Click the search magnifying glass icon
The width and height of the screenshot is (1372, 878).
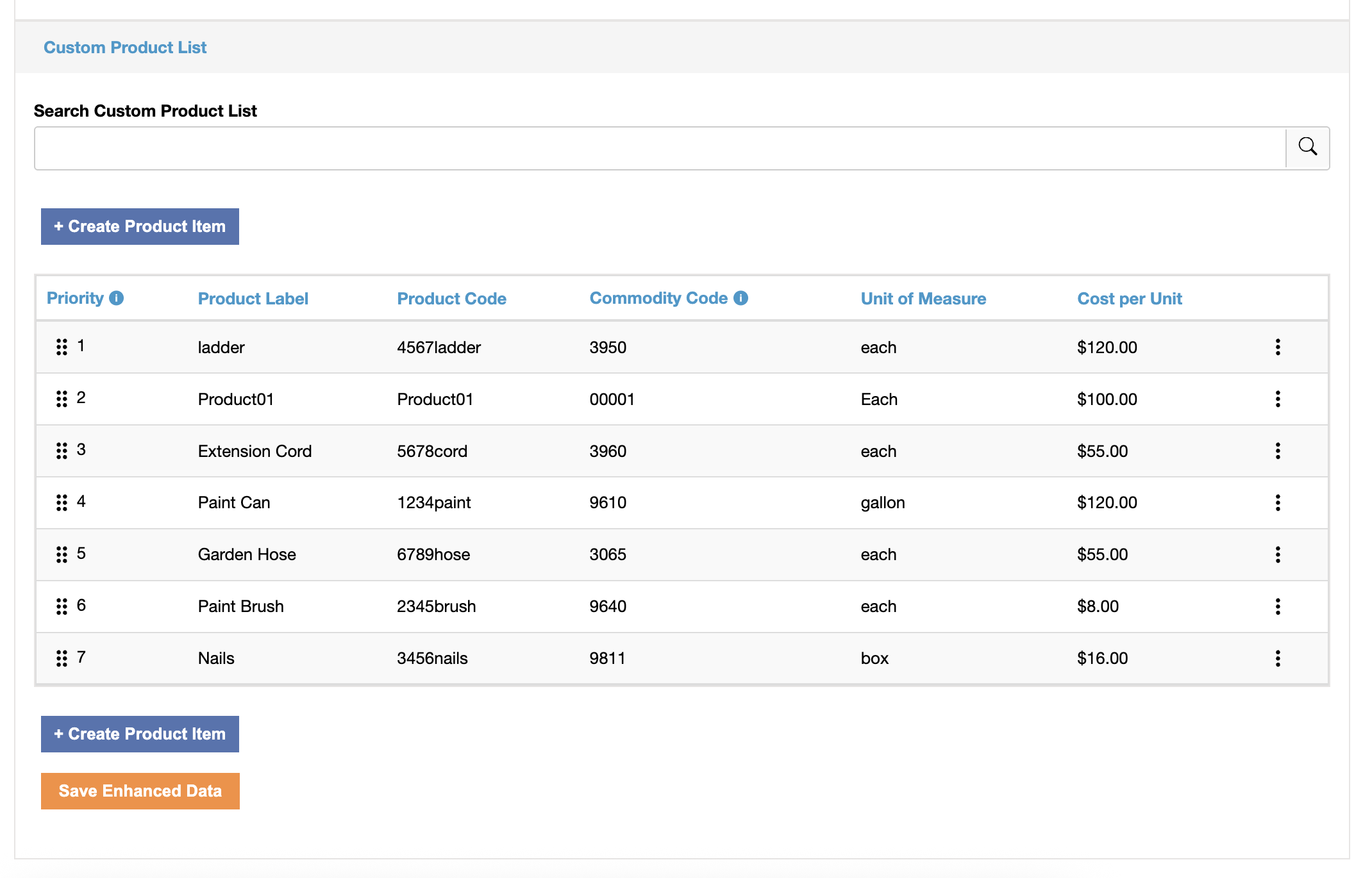click(x=1307, y=147)
